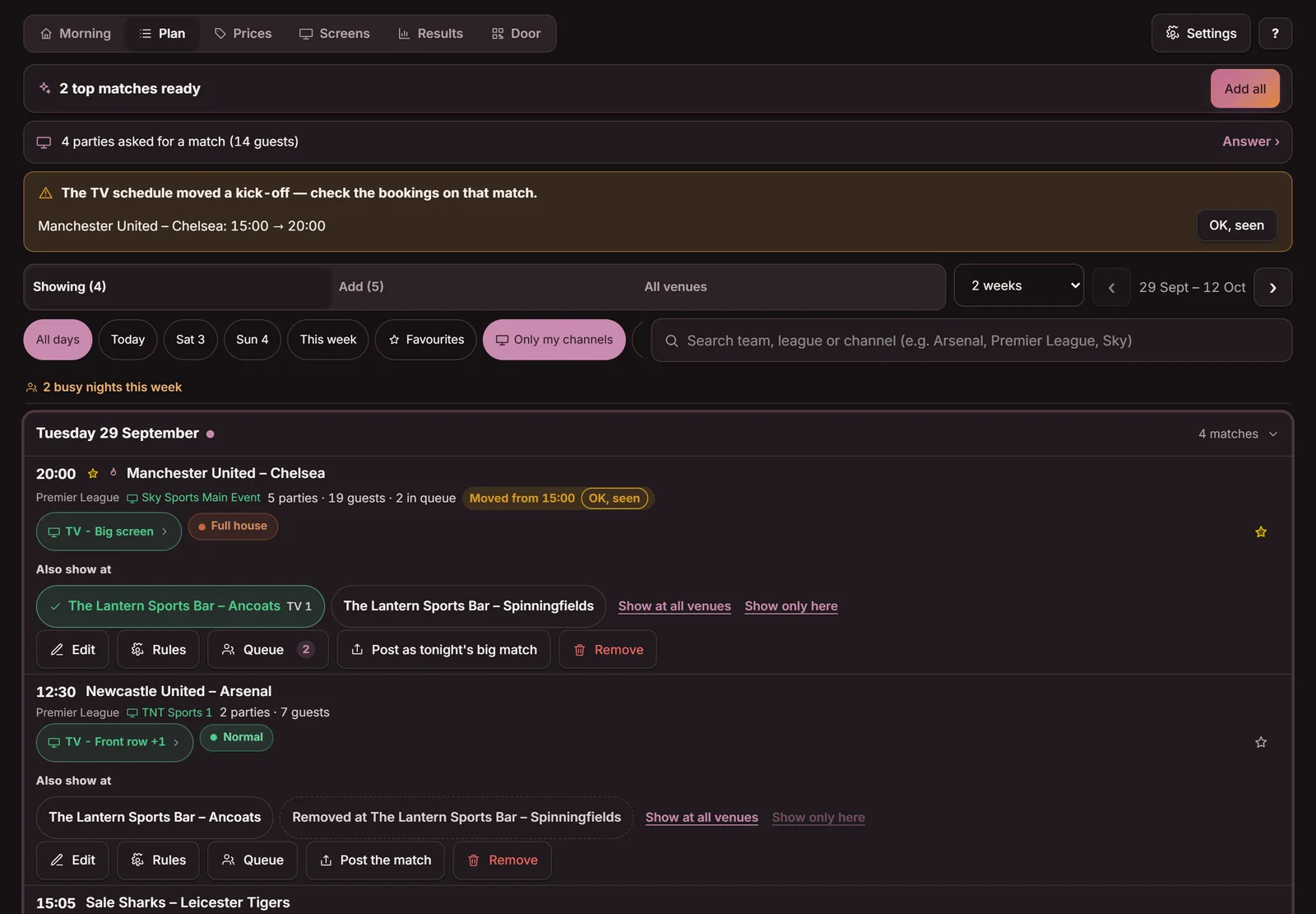This screenshot has width=1316, height=914.
Task: Click the Manchester United – Chelsea match title
Action: (x=225, y=473)
